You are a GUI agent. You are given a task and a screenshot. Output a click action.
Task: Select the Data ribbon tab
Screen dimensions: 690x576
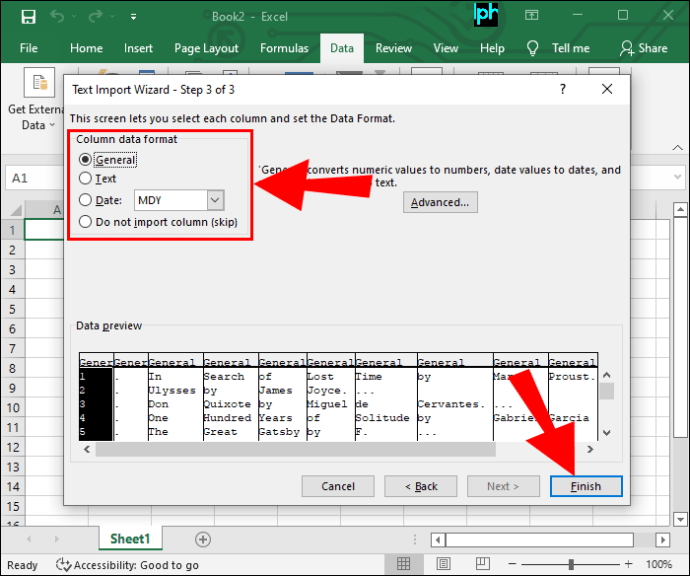342,48
